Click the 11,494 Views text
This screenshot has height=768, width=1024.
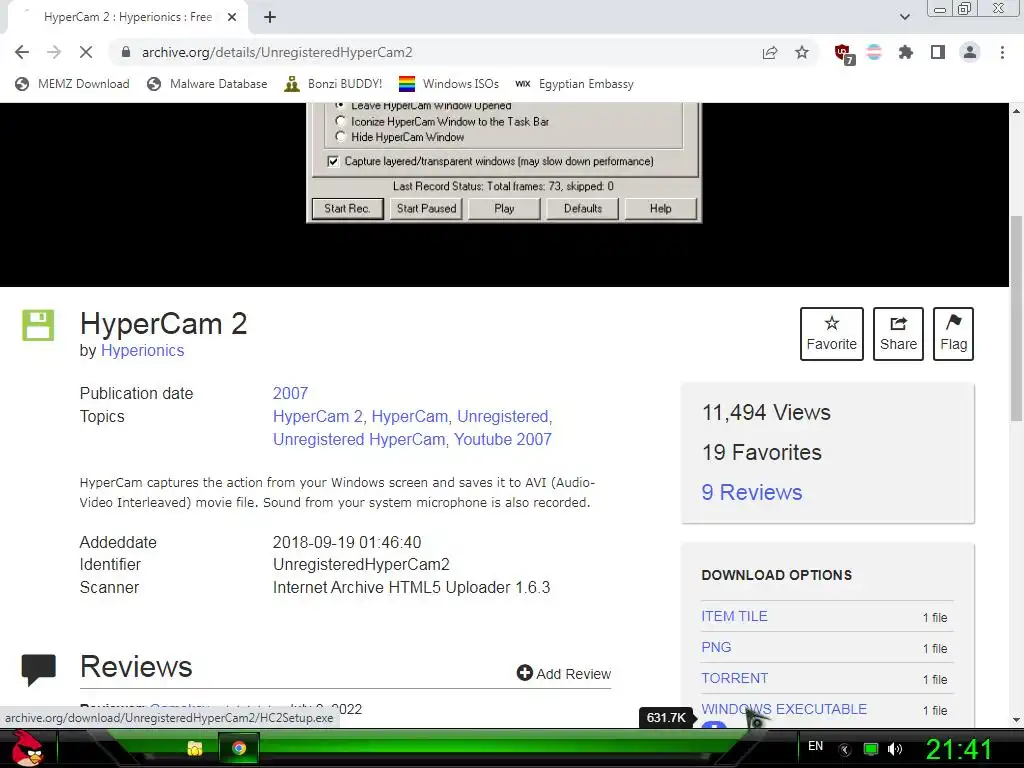[766, 412]
